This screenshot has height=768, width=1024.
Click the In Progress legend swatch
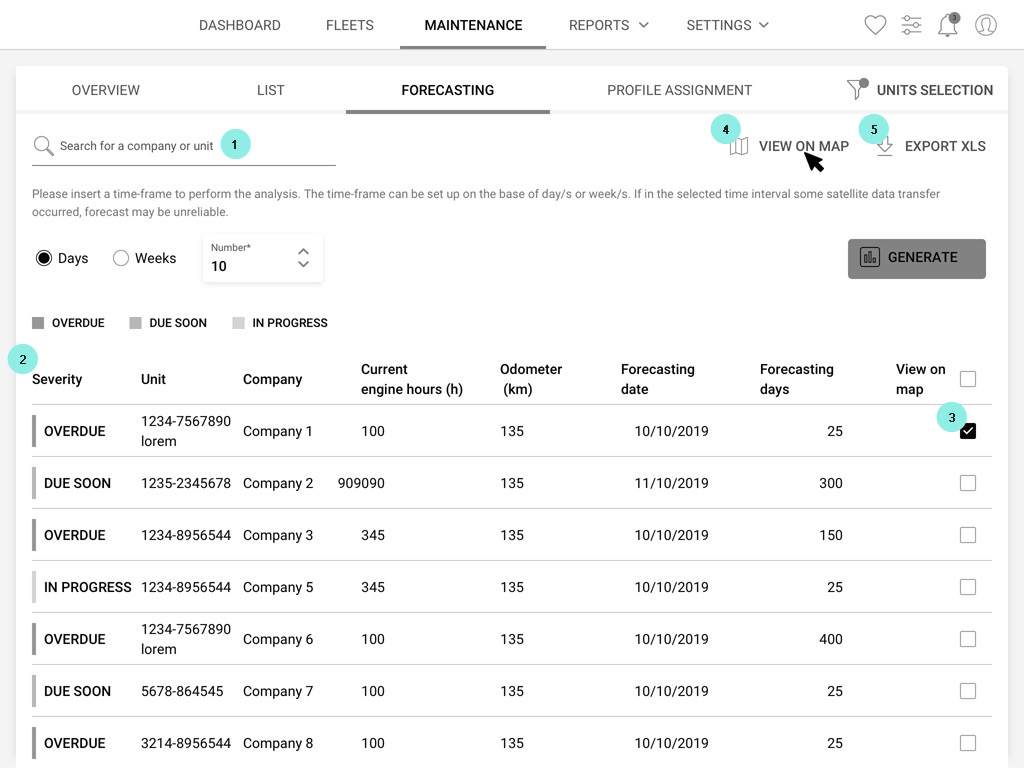point(238,323)
